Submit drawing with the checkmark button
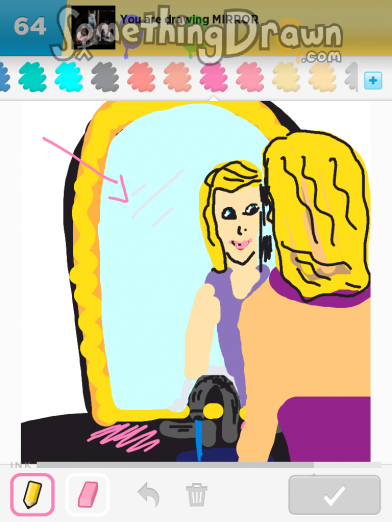The width and height of the screenshot is (392, 522). point(335,495)
